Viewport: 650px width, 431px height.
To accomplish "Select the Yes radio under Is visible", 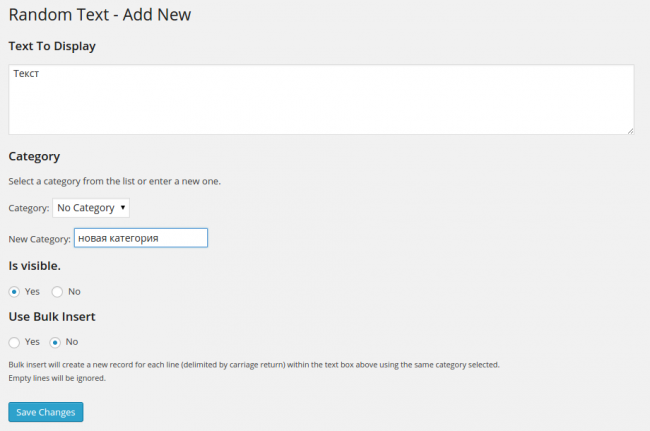I will 14,291.
